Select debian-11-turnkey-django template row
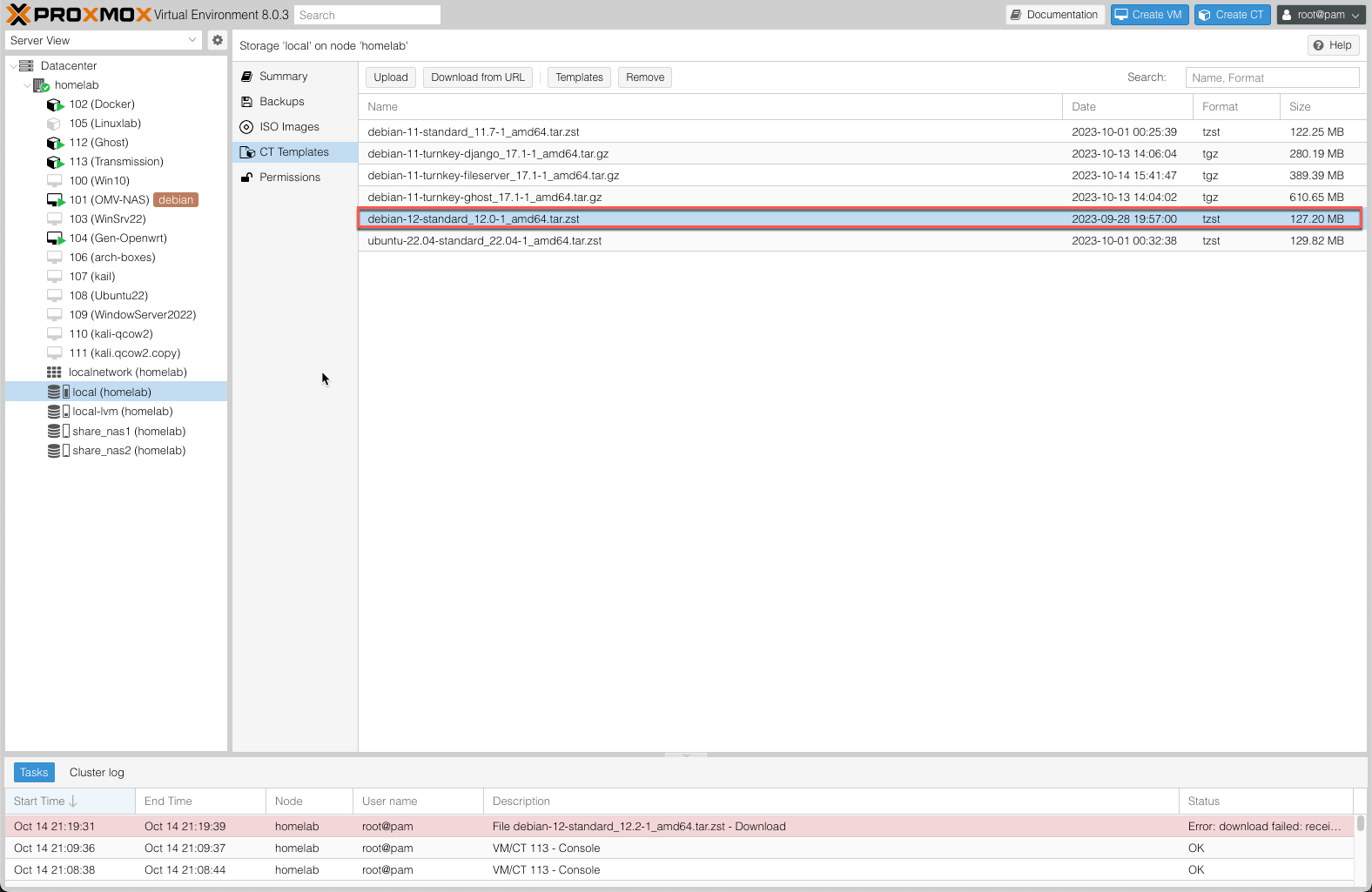This screenshot has width=1372, height=892. (x=862, y=154)
